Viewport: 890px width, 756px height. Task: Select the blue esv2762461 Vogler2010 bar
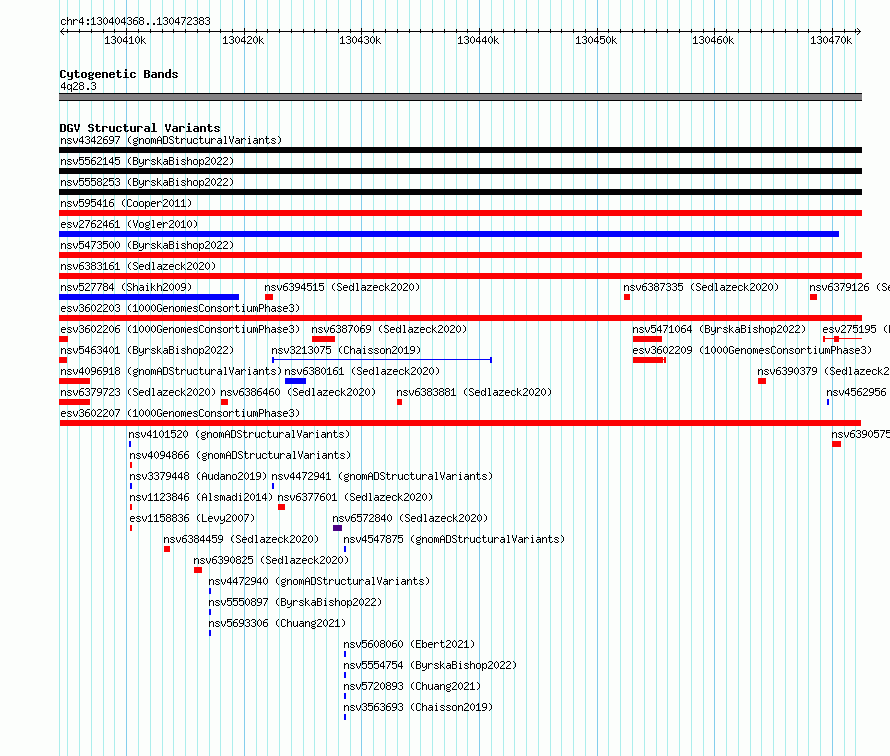[x=449, y=234]
